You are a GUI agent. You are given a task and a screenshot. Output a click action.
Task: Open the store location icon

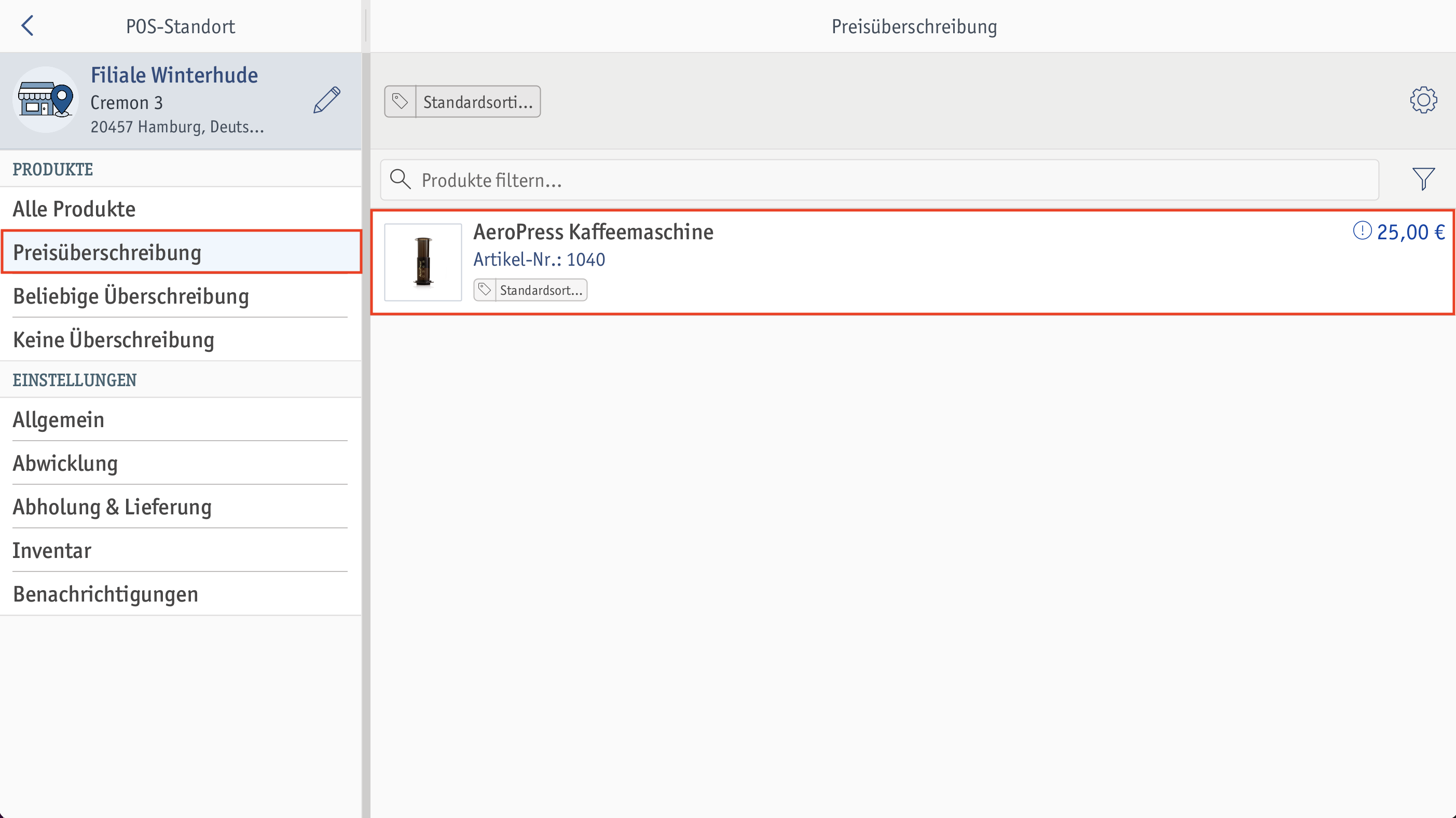(x=45, y=100)
